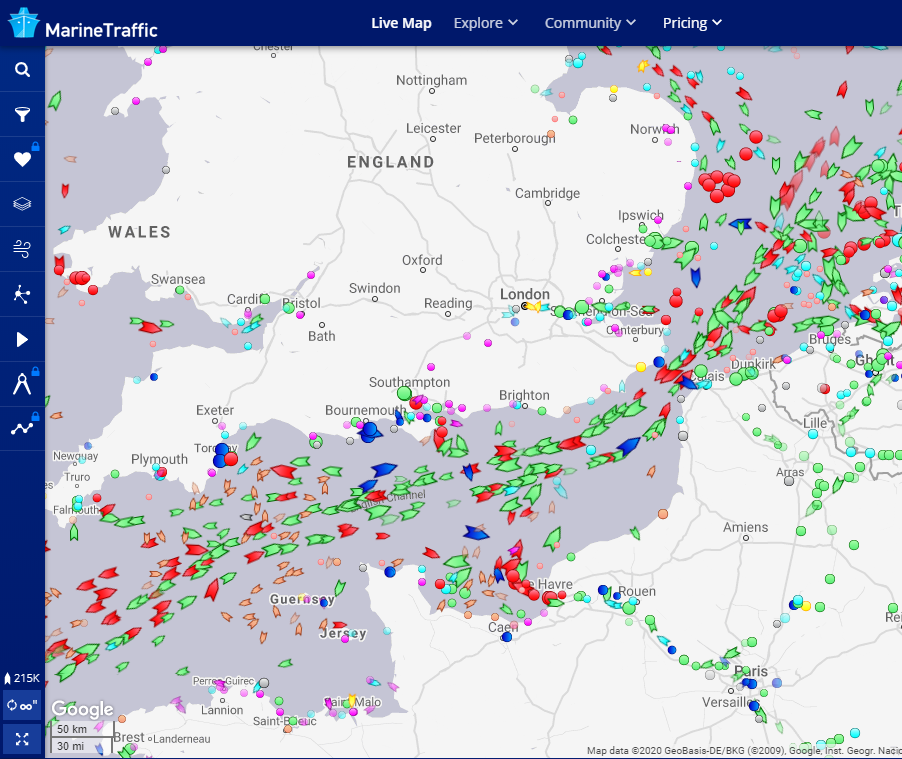Toggle fullscreen map view
The width and height of the screenshot is (902, 759).
pyautogui.click(x=22, y=740)
